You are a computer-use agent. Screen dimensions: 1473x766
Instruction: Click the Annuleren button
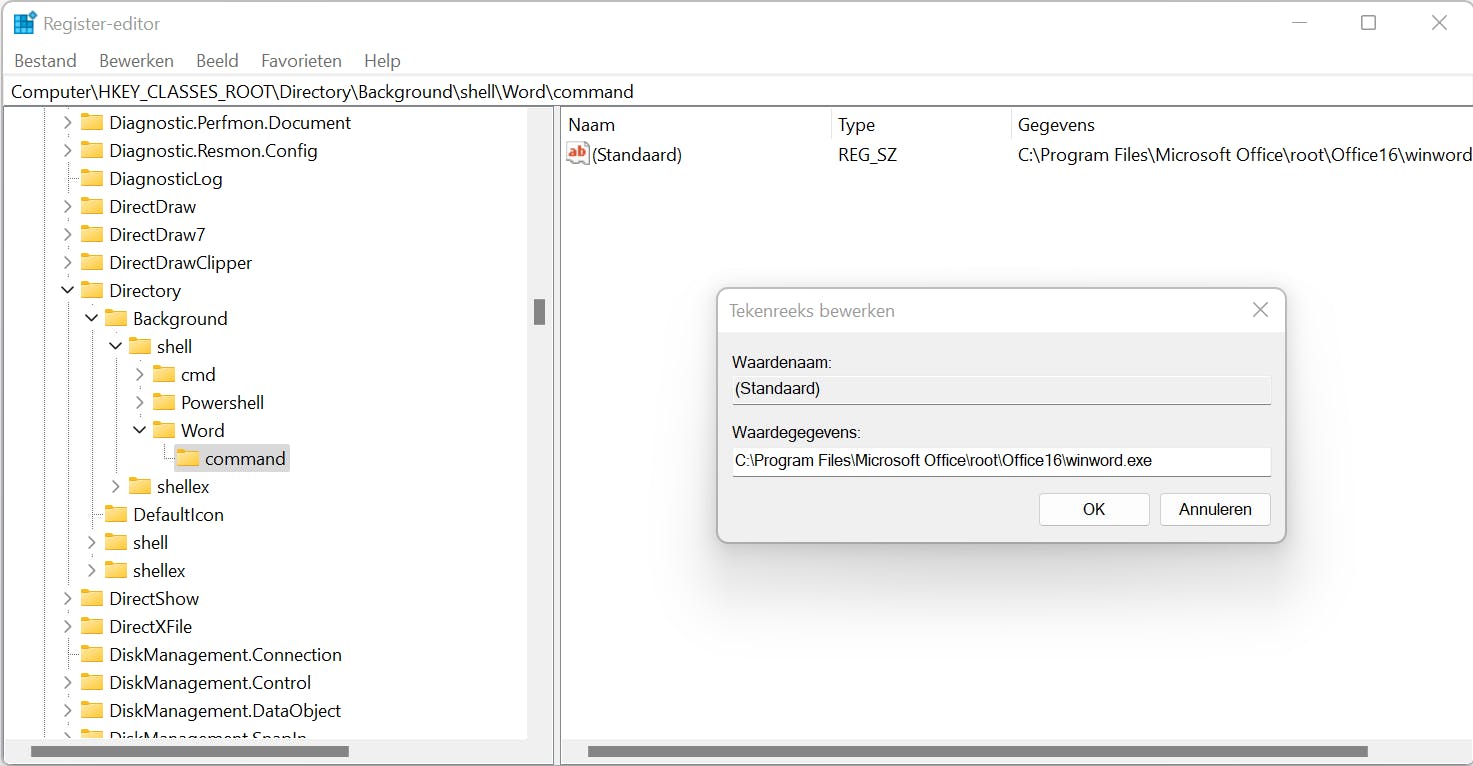[x=1215, y=509]
